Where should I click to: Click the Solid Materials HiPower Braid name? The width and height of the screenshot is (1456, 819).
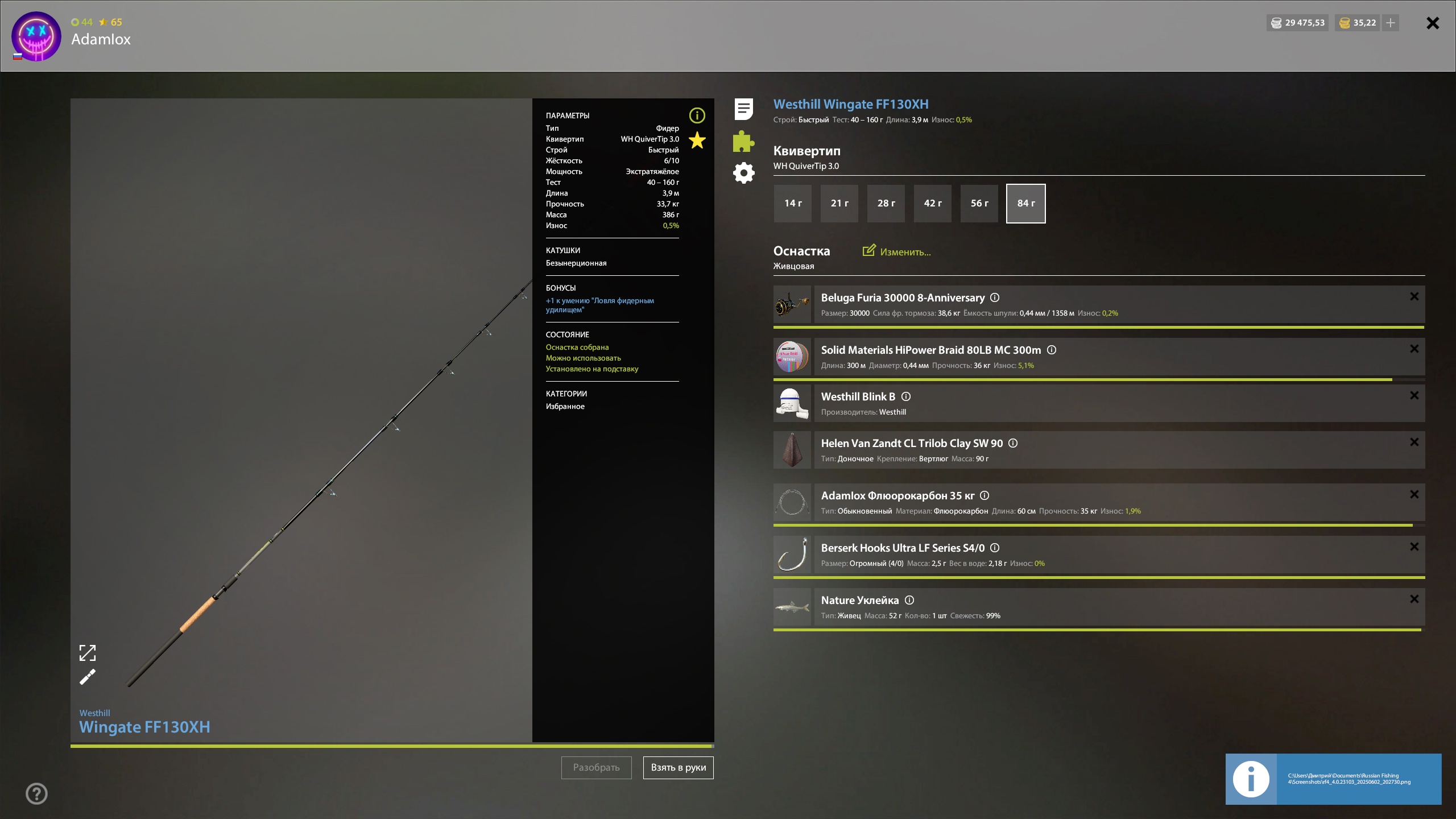coord(931,350)
